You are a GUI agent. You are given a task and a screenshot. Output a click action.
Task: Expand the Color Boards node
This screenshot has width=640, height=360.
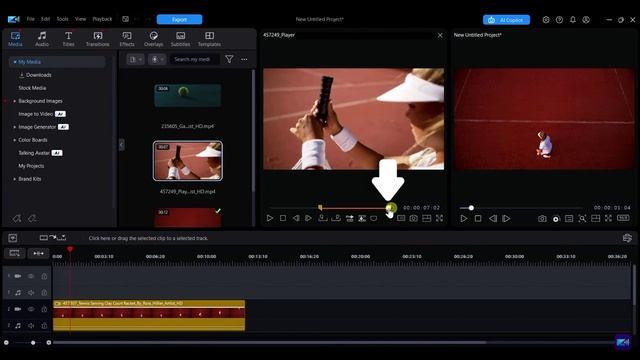point(15,140)
